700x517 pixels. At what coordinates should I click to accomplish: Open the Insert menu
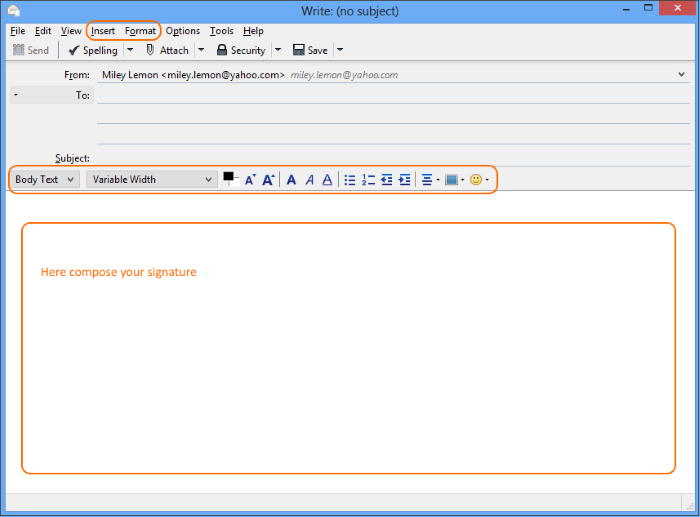(x=103, y=31)
